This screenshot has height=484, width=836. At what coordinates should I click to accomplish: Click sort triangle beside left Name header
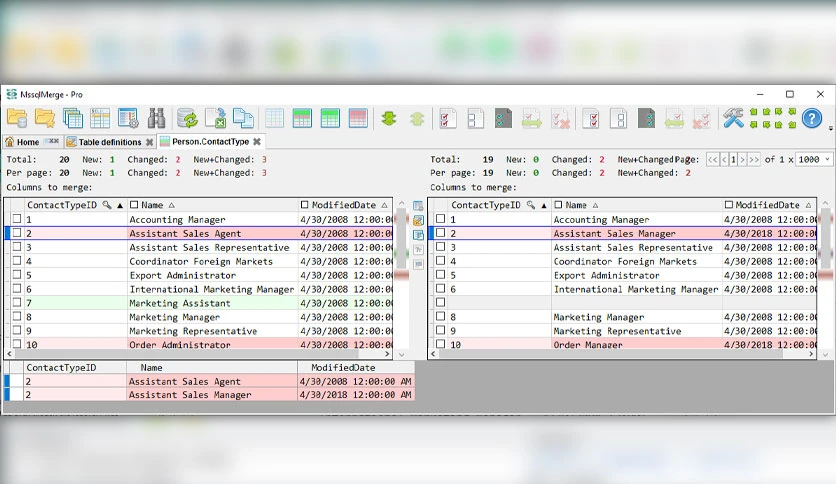click(x=172, y=205)
